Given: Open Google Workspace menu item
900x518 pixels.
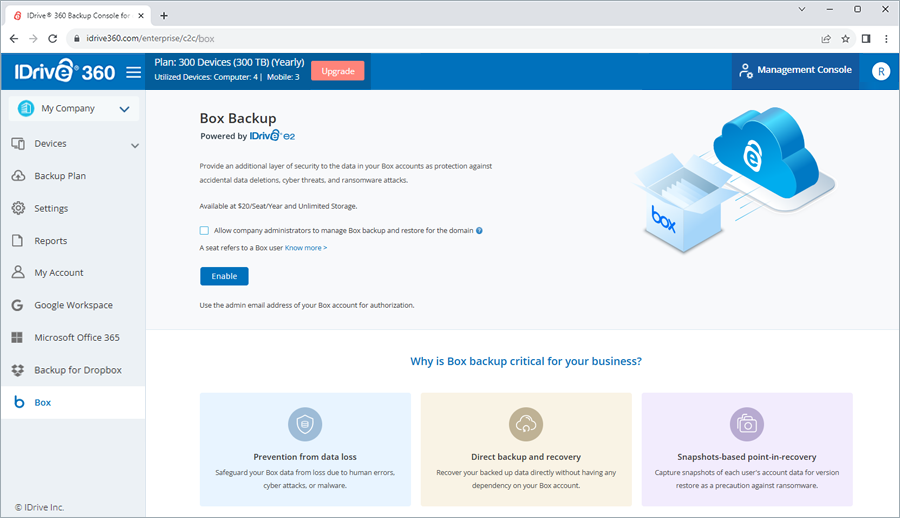Looking at the screenshot, I should tap(73, 305).
